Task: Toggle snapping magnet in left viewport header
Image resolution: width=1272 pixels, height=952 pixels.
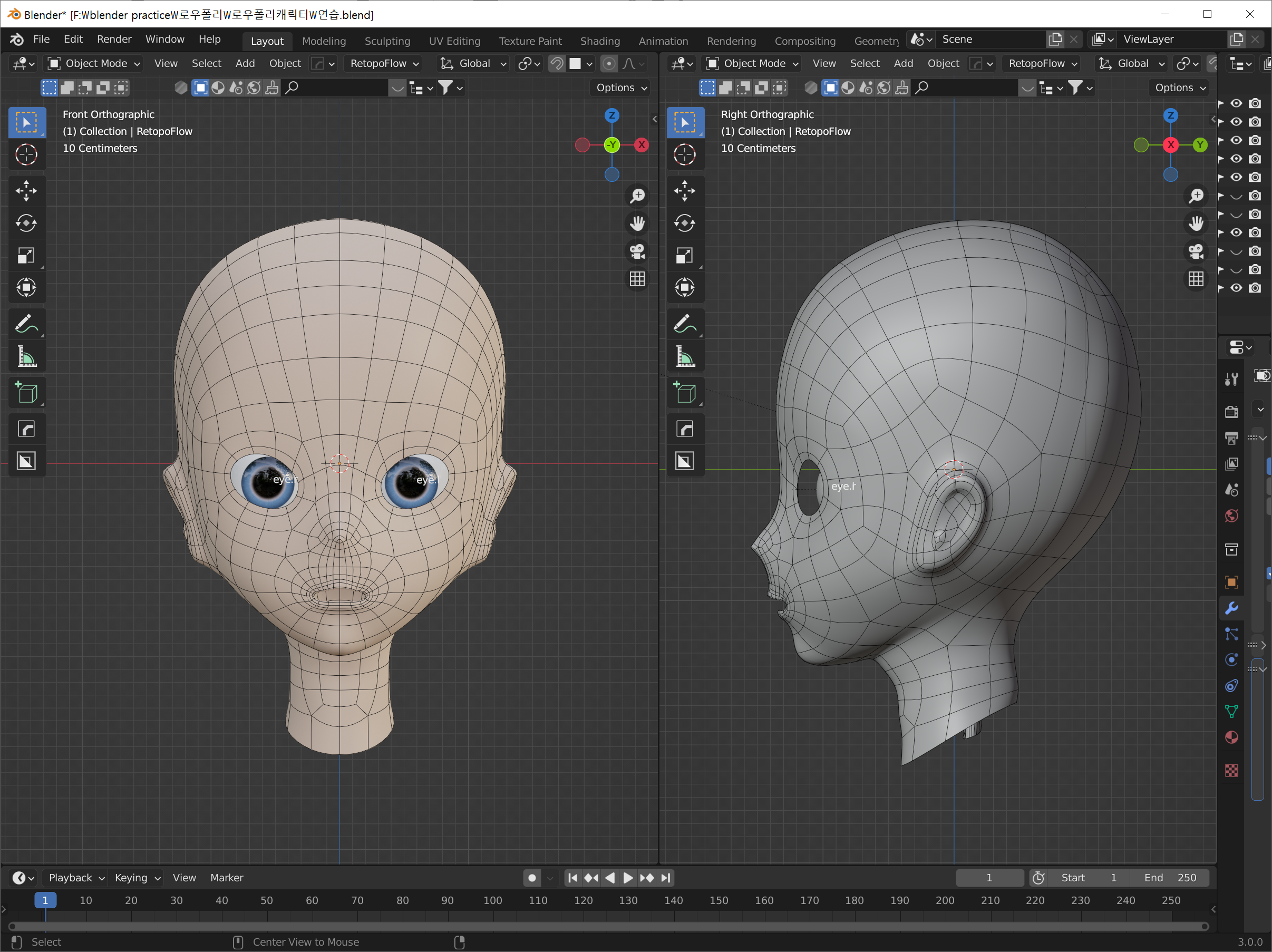Action: click(557, 64)
